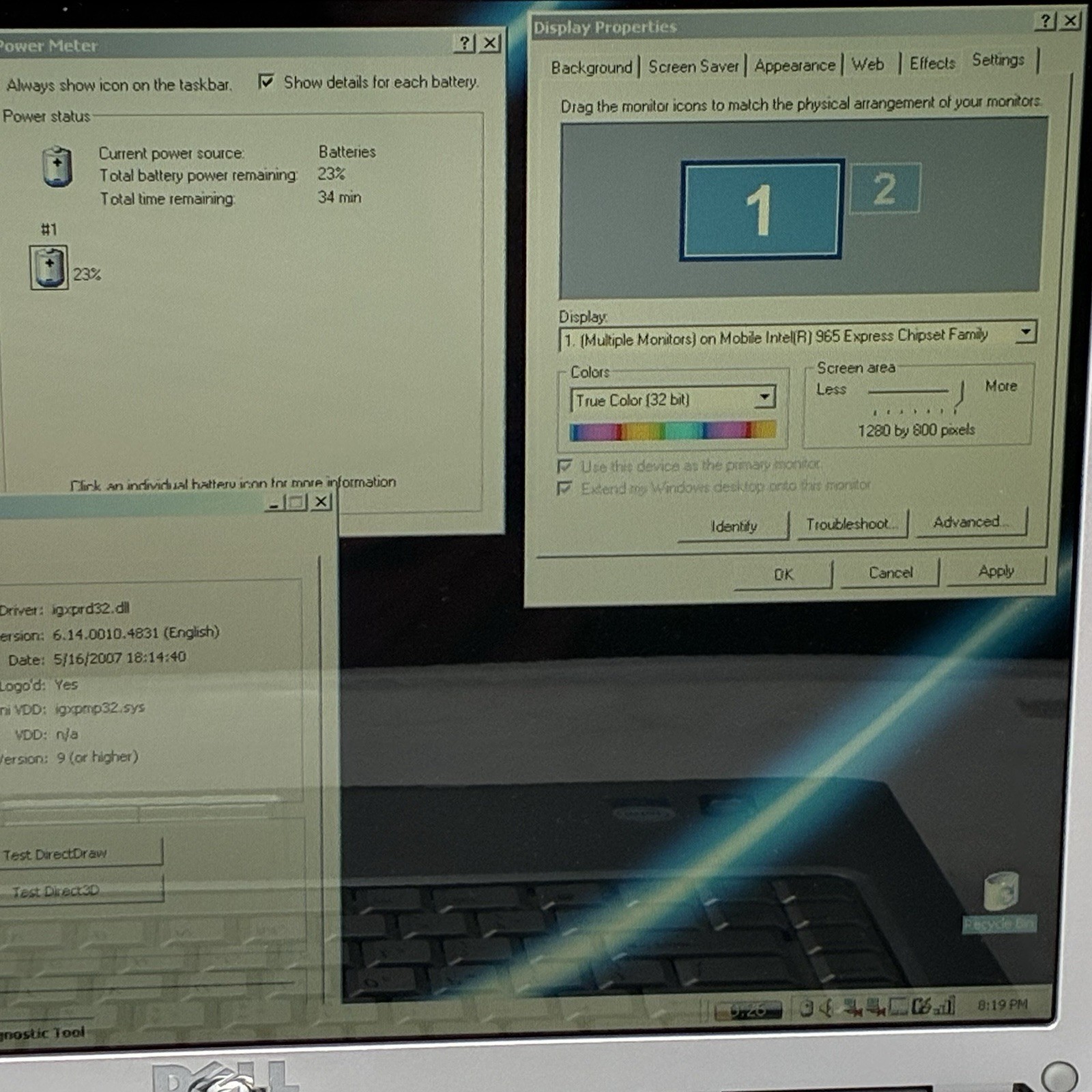Image resolution: width=1092 pixels, height=1092 pixels.
Task: Open the Recycle Bin desktop icon
Action: tap(1000, 900)
